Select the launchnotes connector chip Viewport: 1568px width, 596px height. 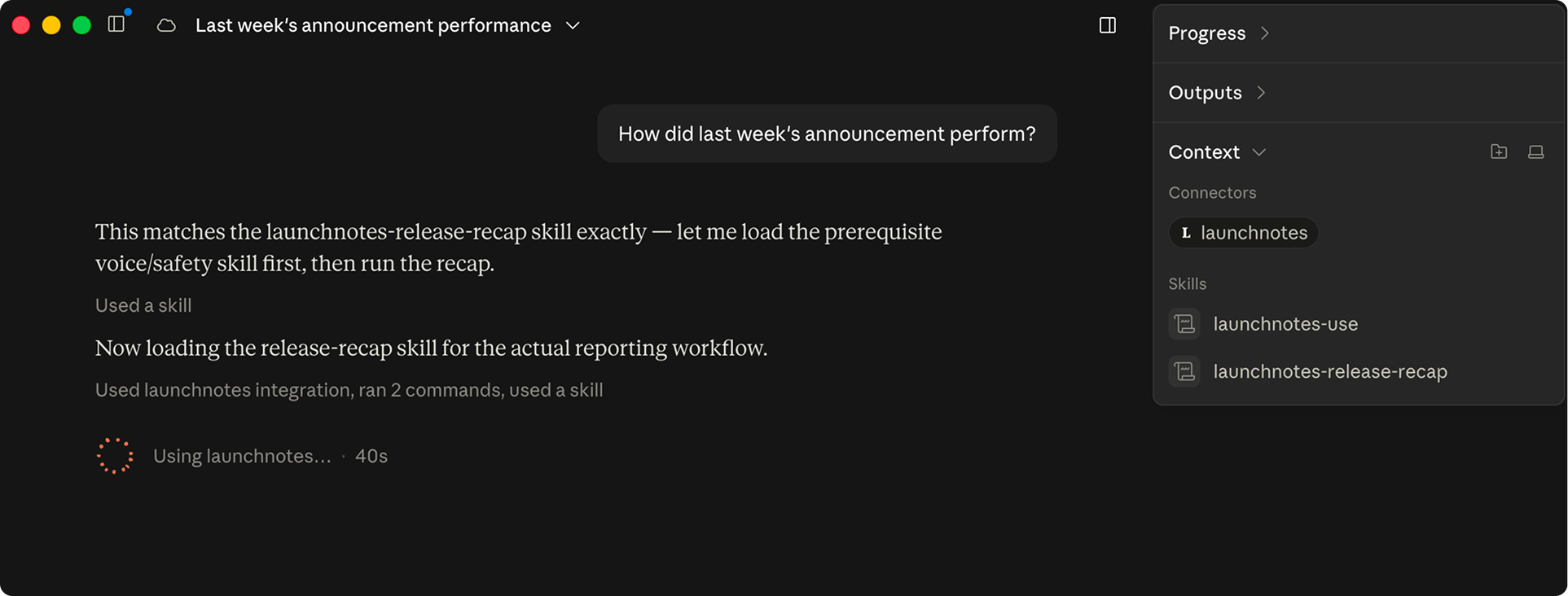coord(1244,233)
